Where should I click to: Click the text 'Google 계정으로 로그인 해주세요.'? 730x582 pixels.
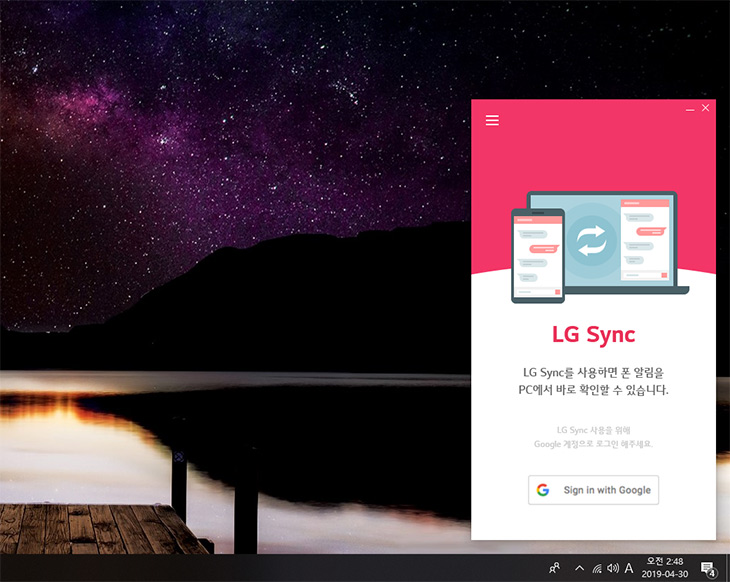click(x=594, y=444)
